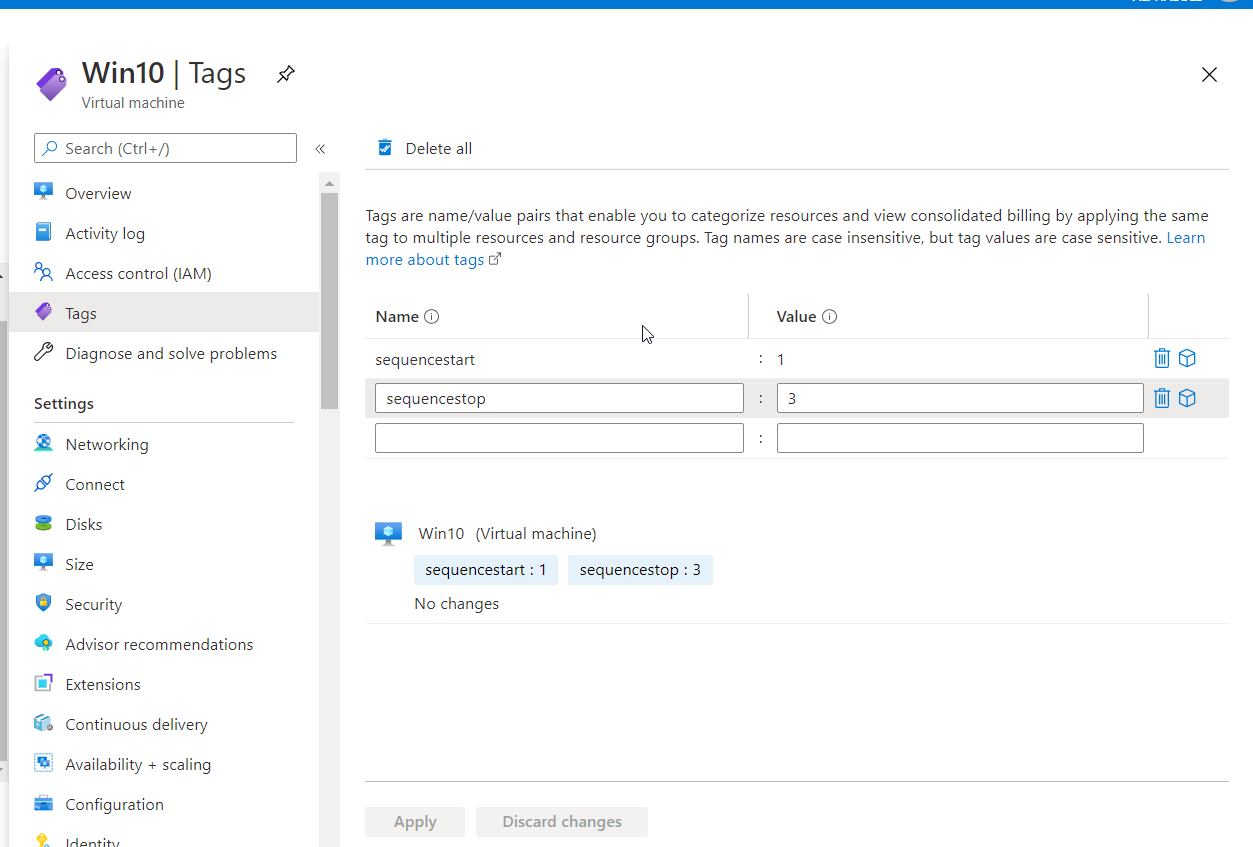
Task: Focus the Search (Ctrl+/) box
Action: click(165, 148)
